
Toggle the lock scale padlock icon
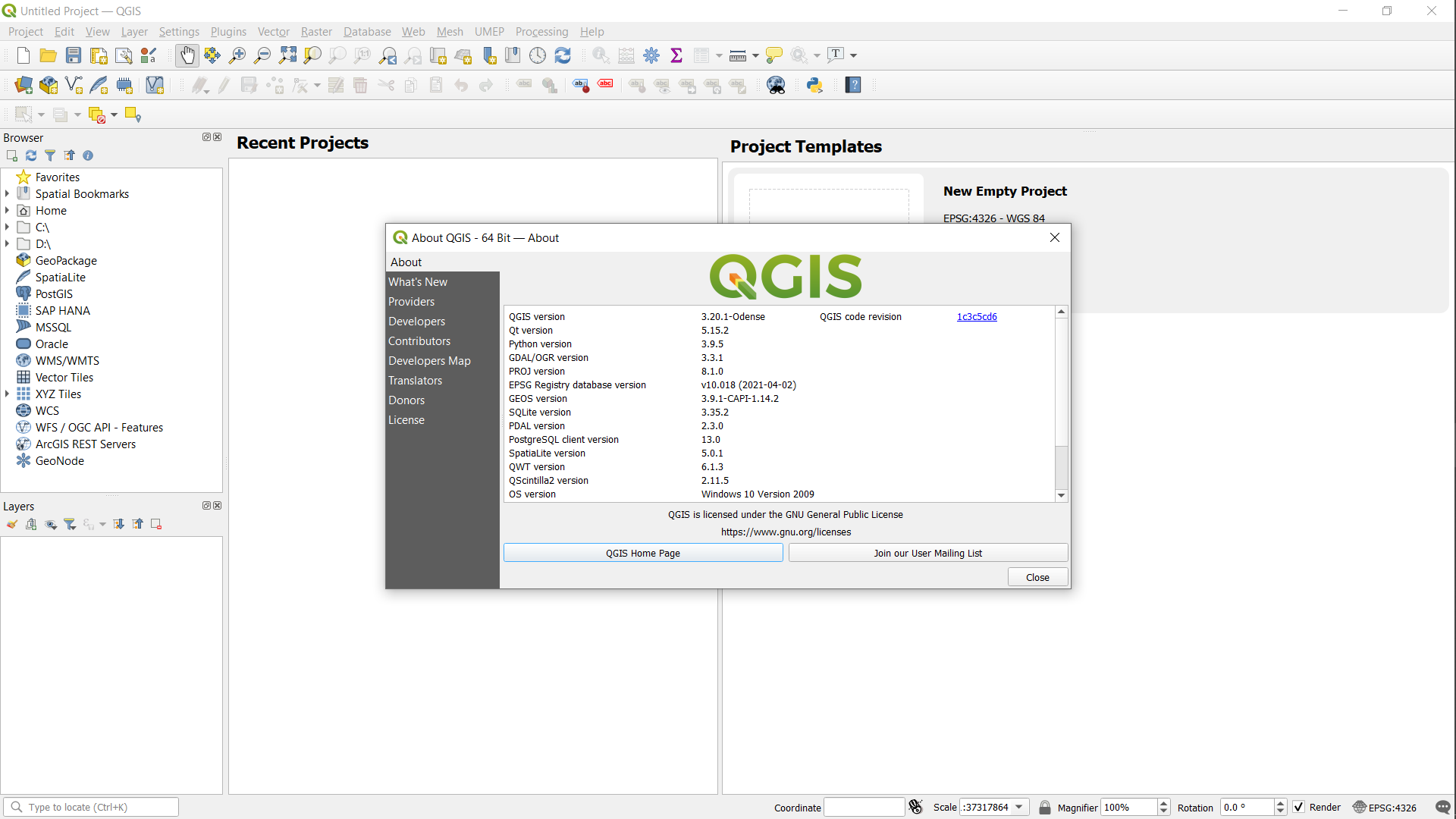1044,807
